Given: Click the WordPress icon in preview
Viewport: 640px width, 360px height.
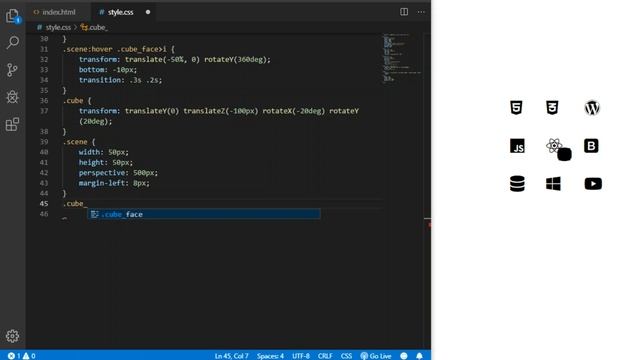Looking at the screenshot, I should click(592, 108).
